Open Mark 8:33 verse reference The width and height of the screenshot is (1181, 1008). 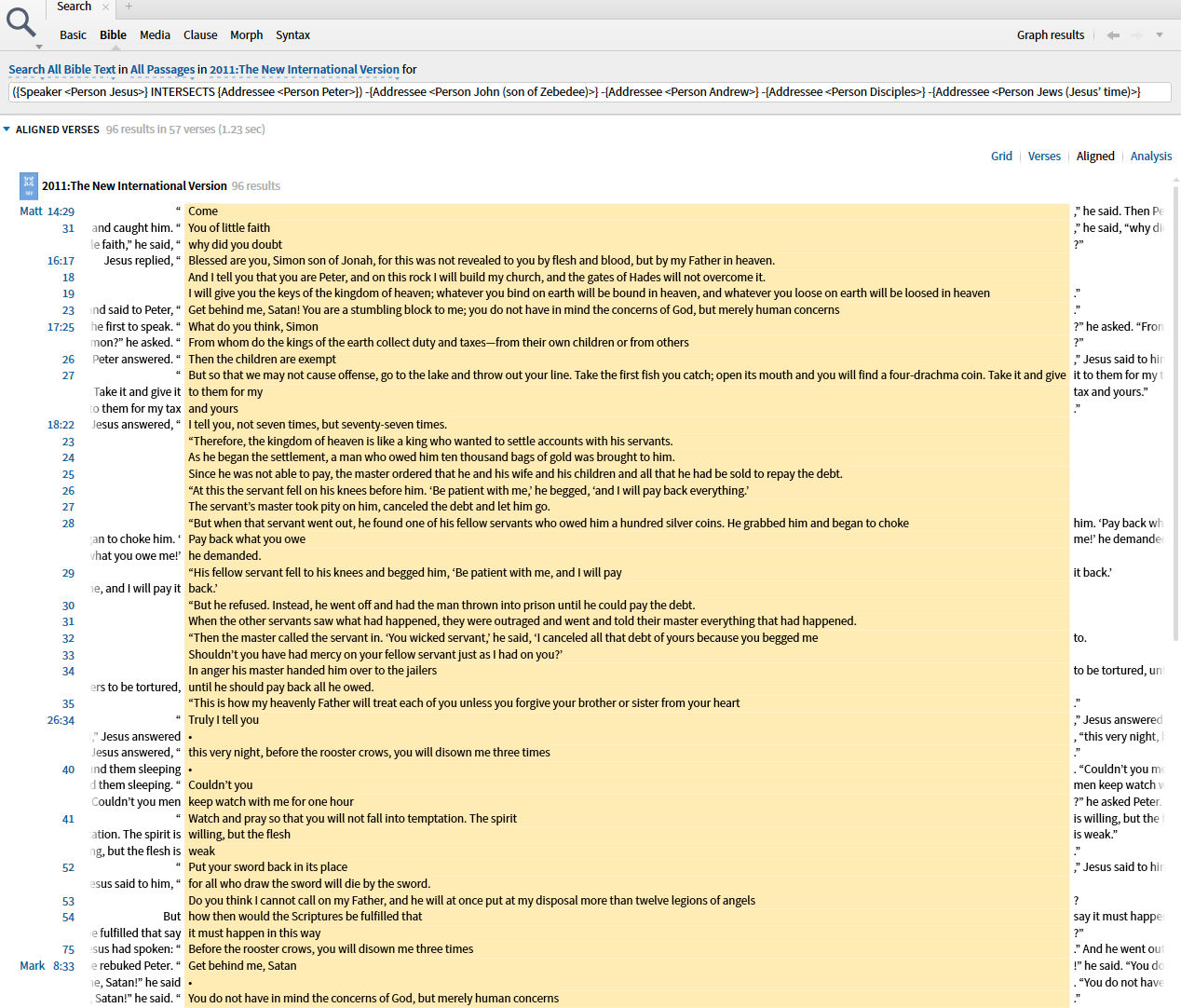tap(48, 966)
